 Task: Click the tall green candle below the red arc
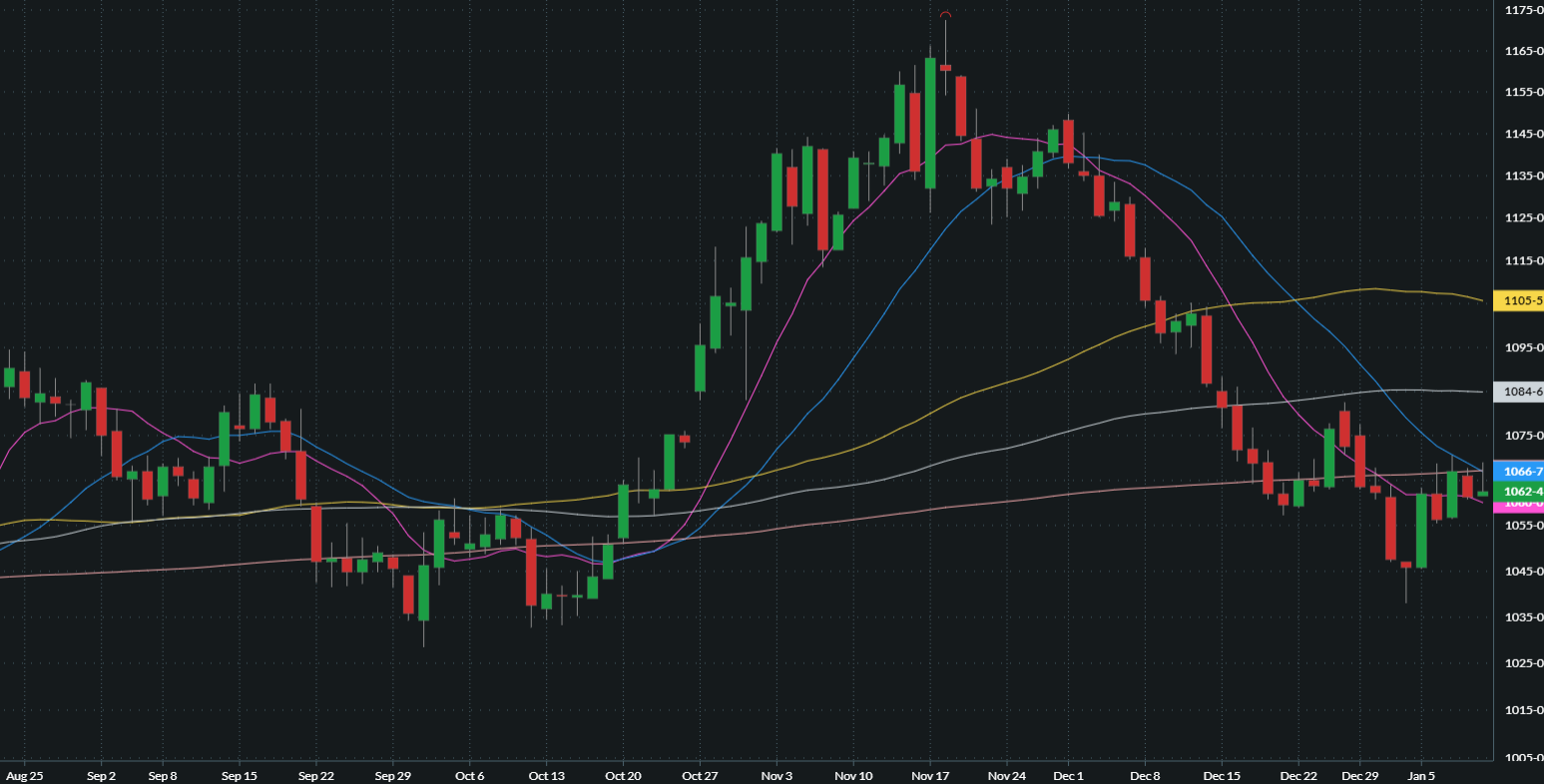[930, 123]
